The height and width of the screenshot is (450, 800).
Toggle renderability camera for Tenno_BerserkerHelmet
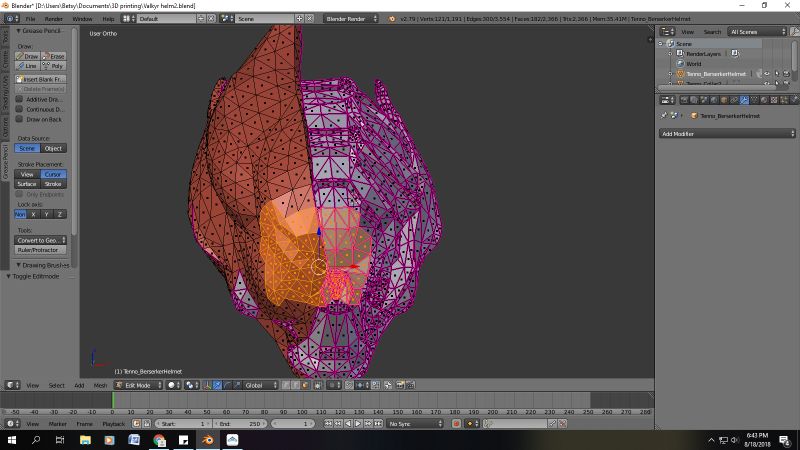point(787,74)
